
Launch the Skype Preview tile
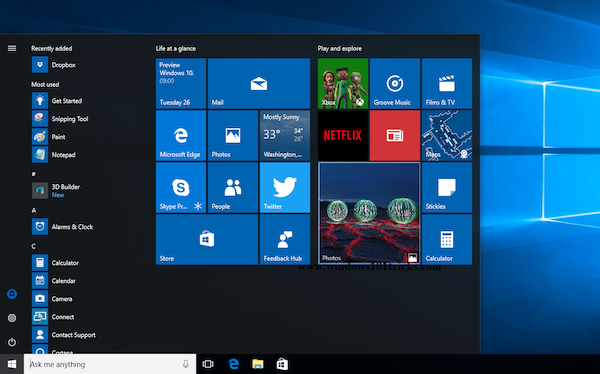coord(181,188)
